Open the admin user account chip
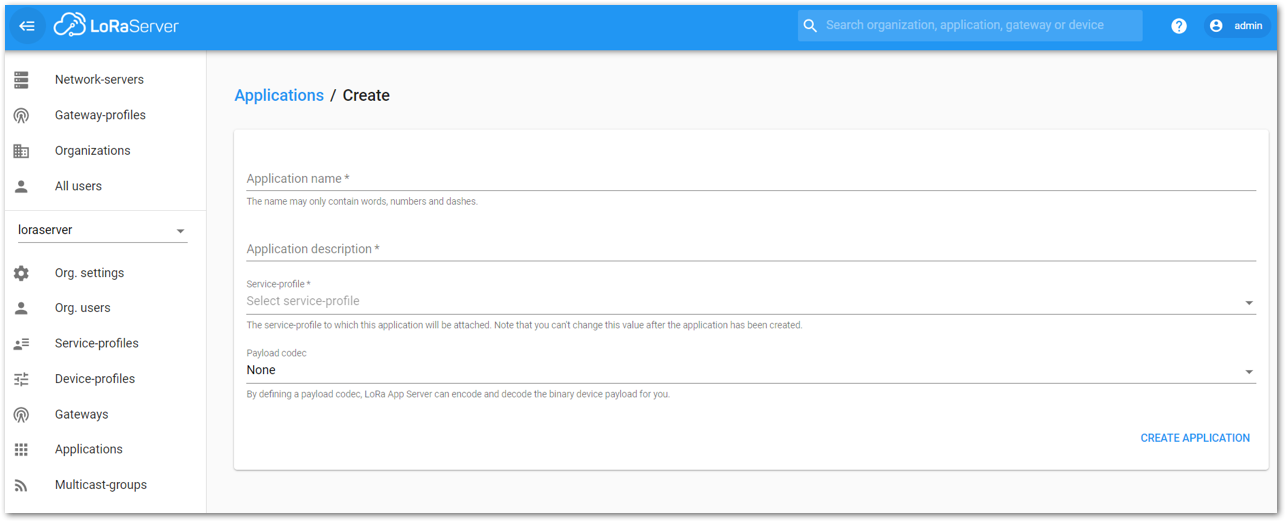 click(x=1236, y=26)
